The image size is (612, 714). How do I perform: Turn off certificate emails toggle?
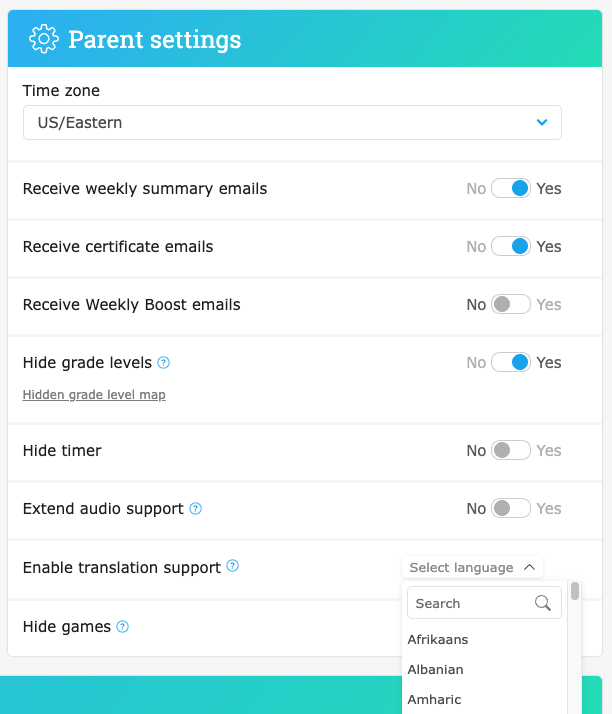pyautogui.click(x=510, y=246)
